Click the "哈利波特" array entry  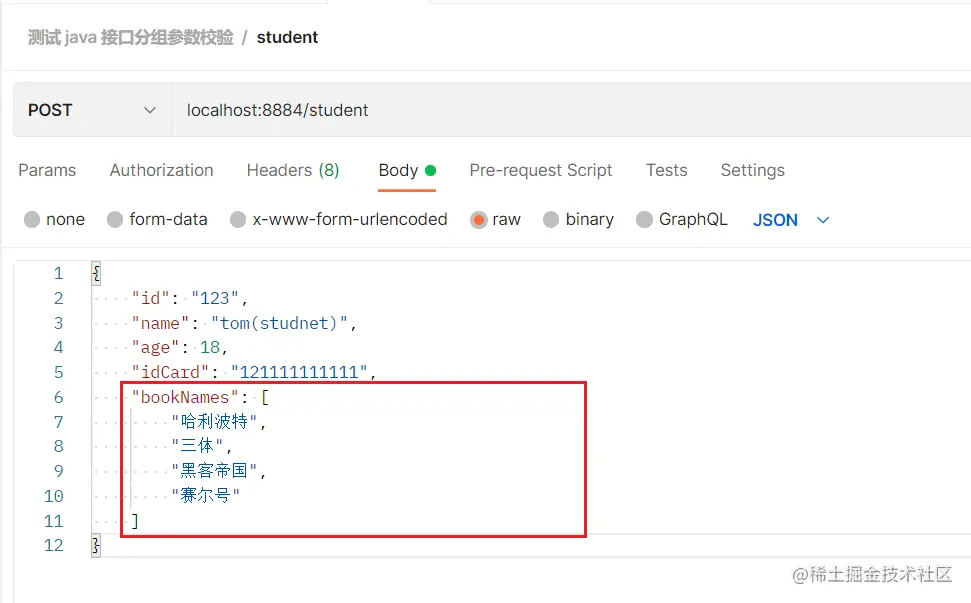click(214, 422)
